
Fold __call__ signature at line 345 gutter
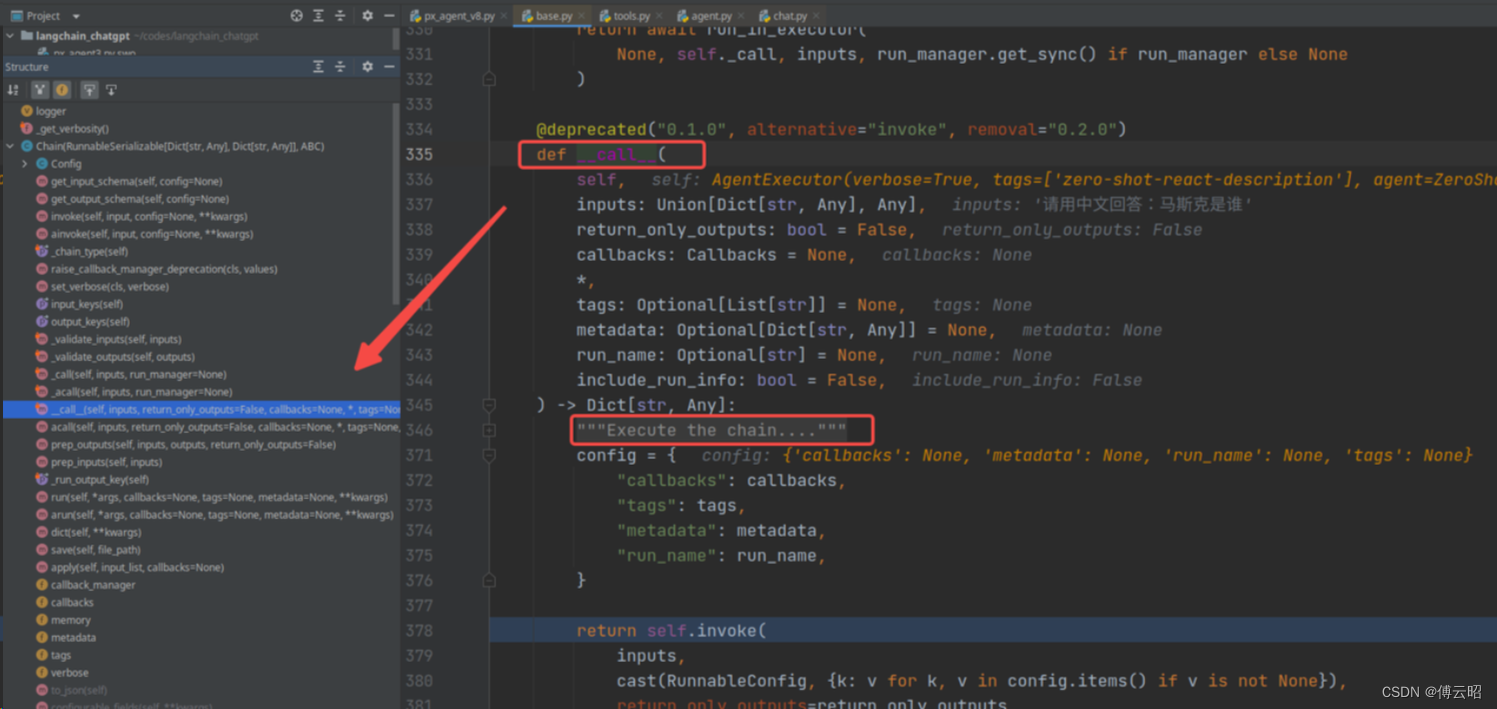489,405
